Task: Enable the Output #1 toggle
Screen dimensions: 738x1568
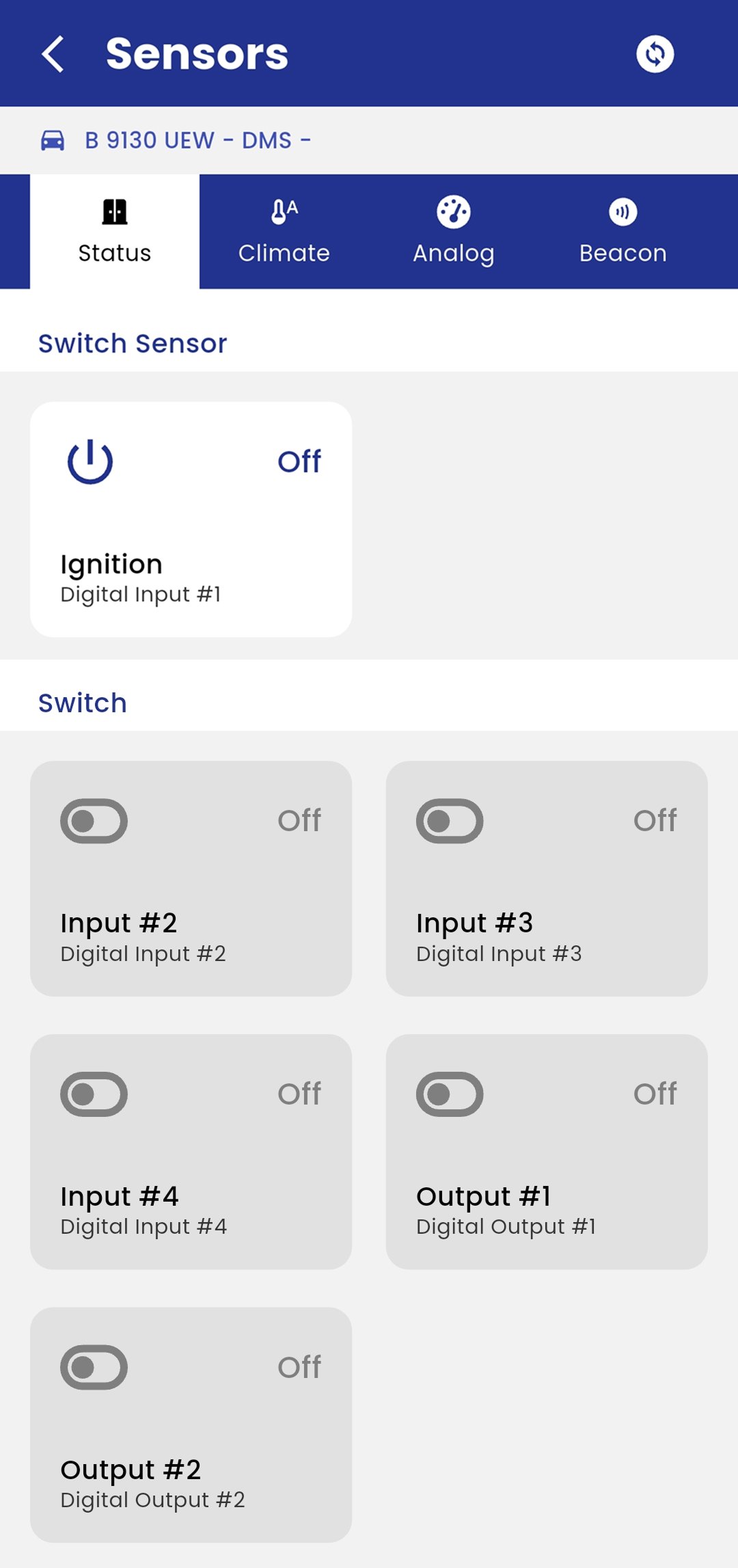Action: pos(450,1094)
